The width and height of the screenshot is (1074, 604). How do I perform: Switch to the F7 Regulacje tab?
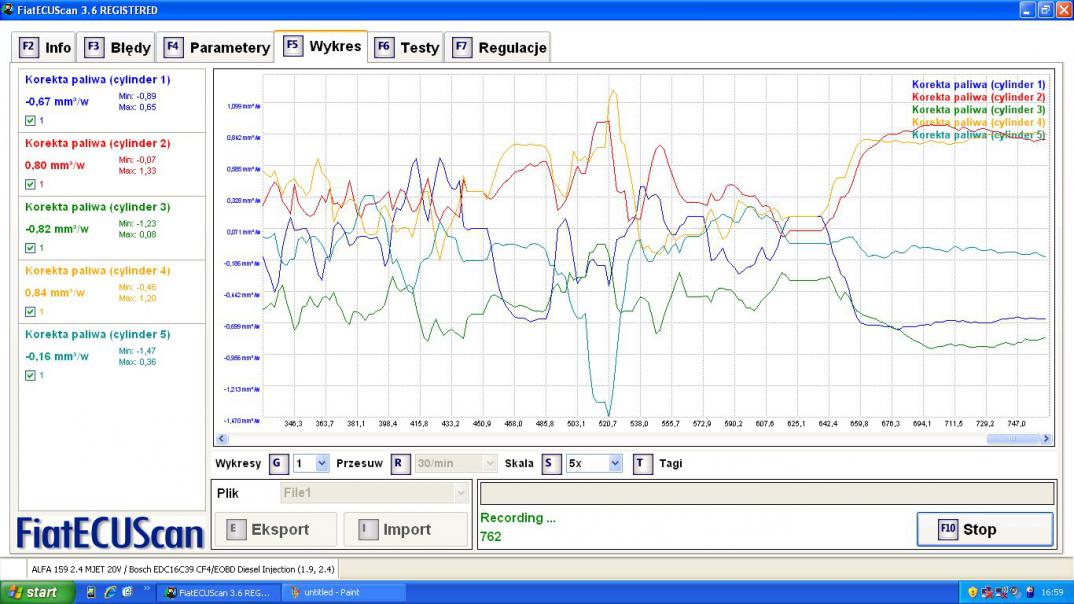[x=498, y=47]
